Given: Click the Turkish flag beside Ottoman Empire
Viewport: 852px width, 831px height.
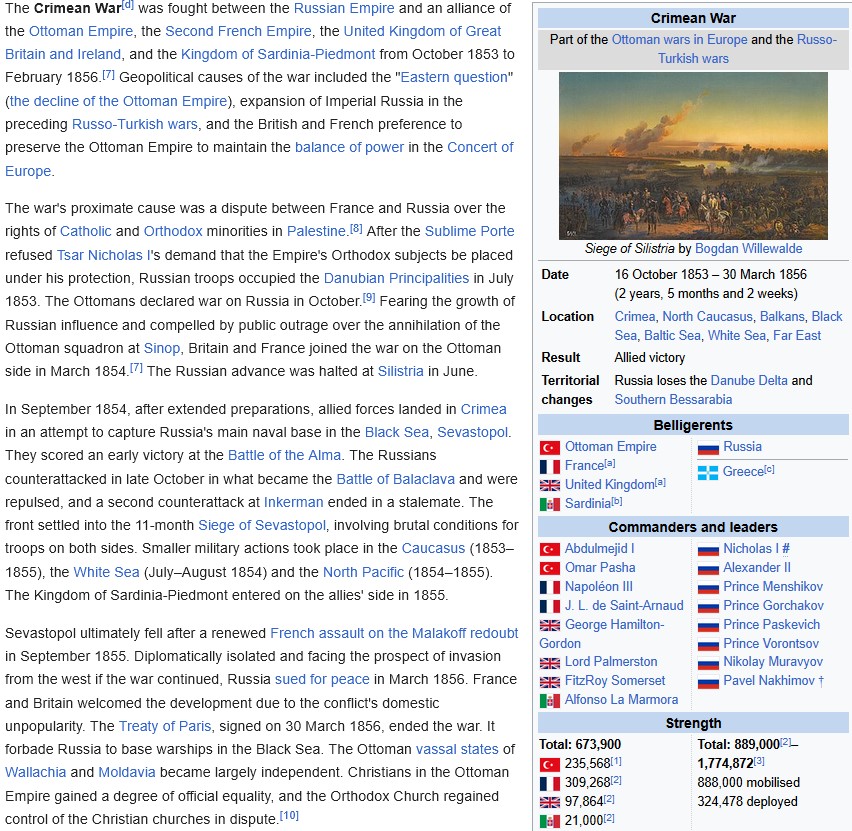Looking at the screenshot, I should [549, 447].
